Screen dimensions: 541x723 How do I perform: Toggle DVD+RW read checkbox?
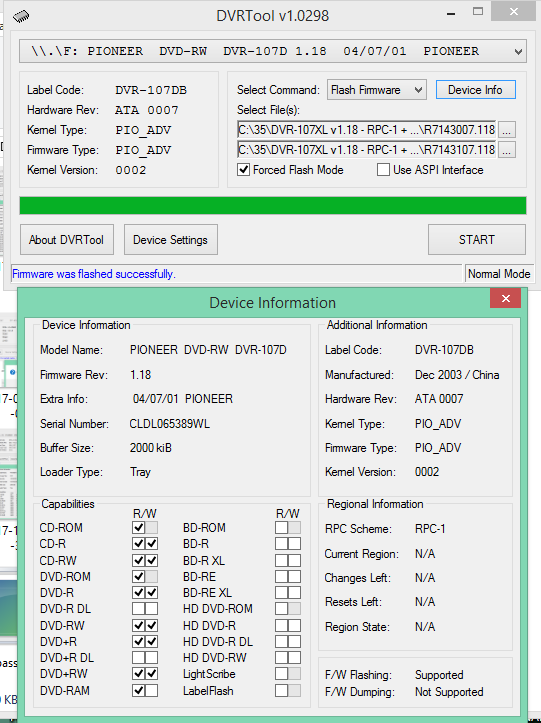[139, 674]
